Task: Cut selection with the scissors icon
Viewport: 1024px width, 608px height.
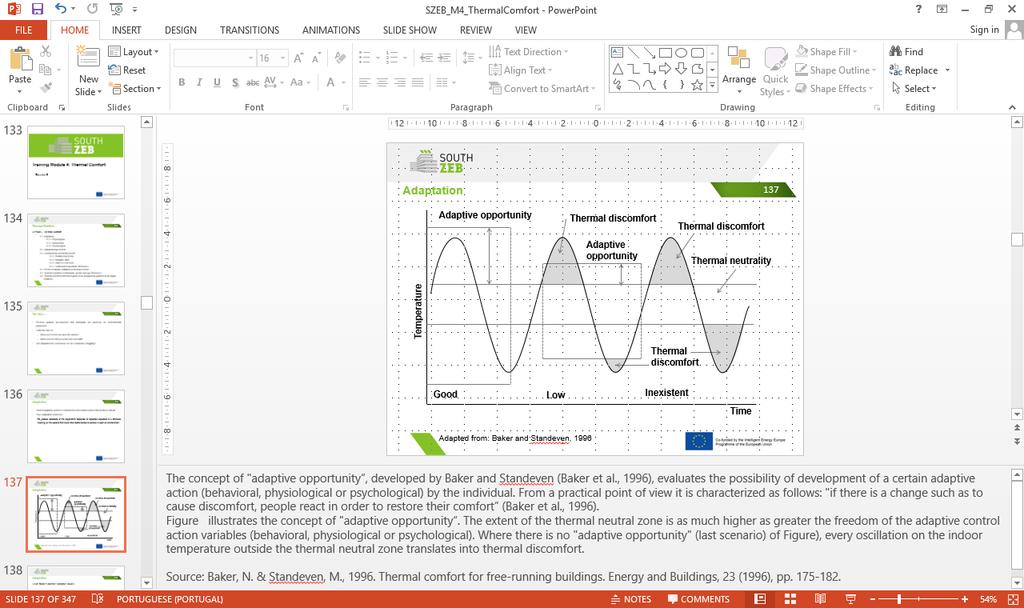Action: coord(46,51)
